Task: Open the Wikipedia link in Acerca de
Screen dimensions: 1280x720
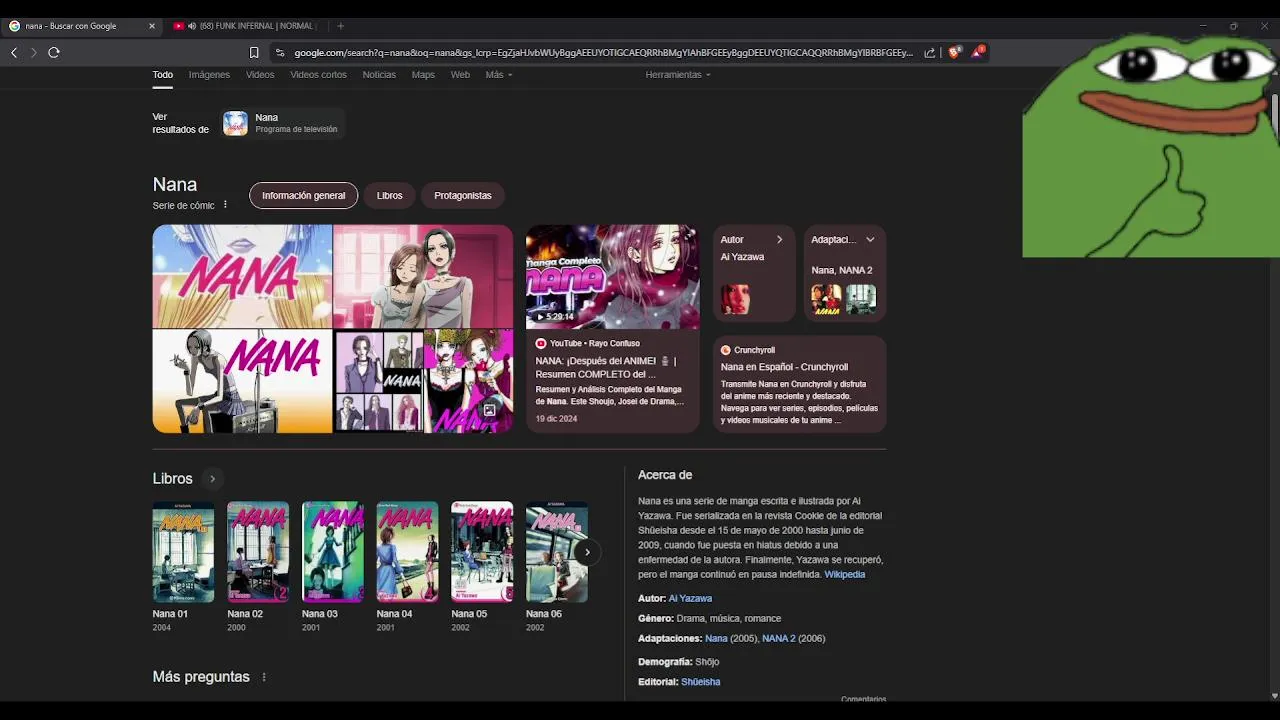Action: tap(844, 575)
